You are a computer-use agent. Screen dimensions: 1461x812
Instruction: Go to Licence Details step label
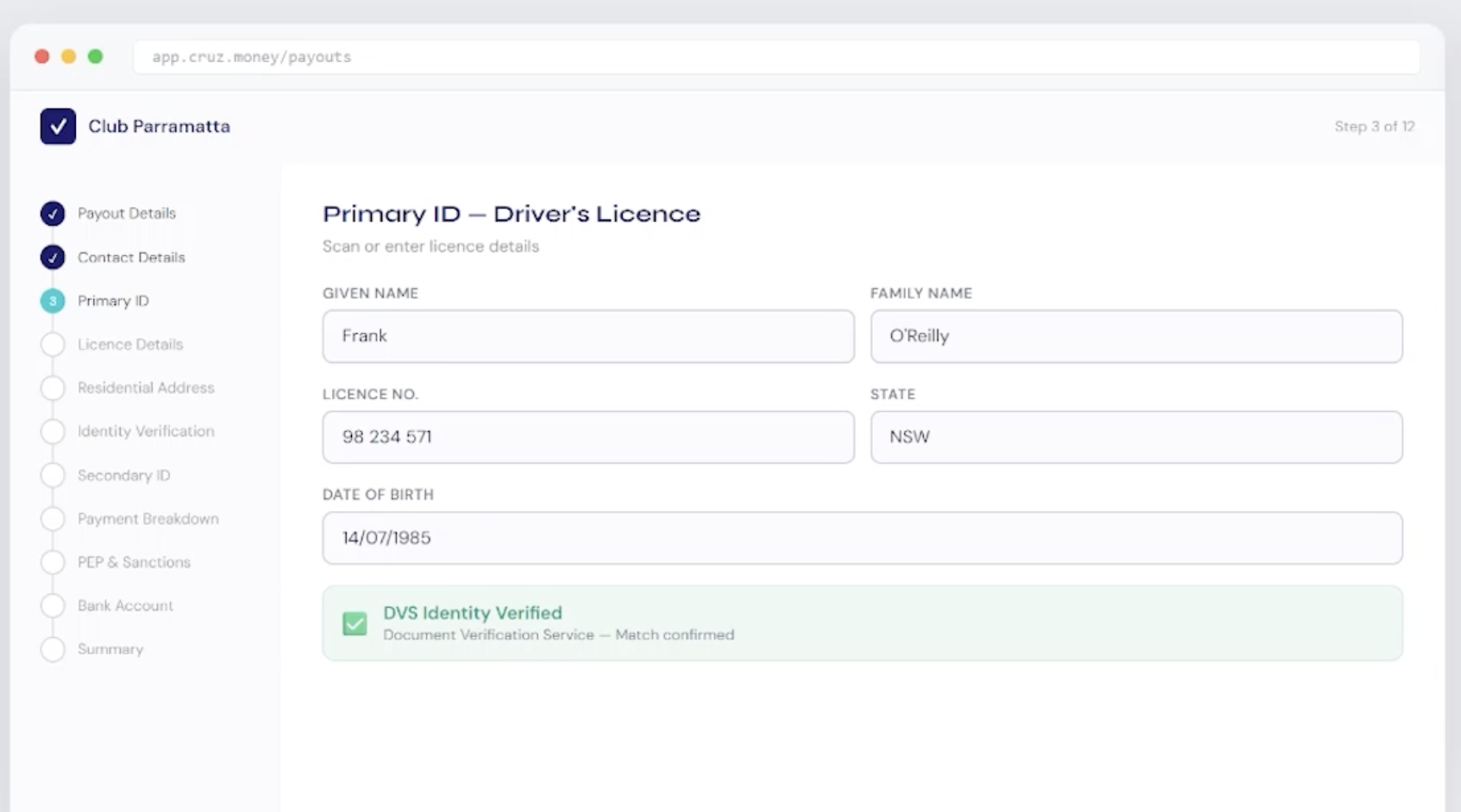(x=130, y=344)
